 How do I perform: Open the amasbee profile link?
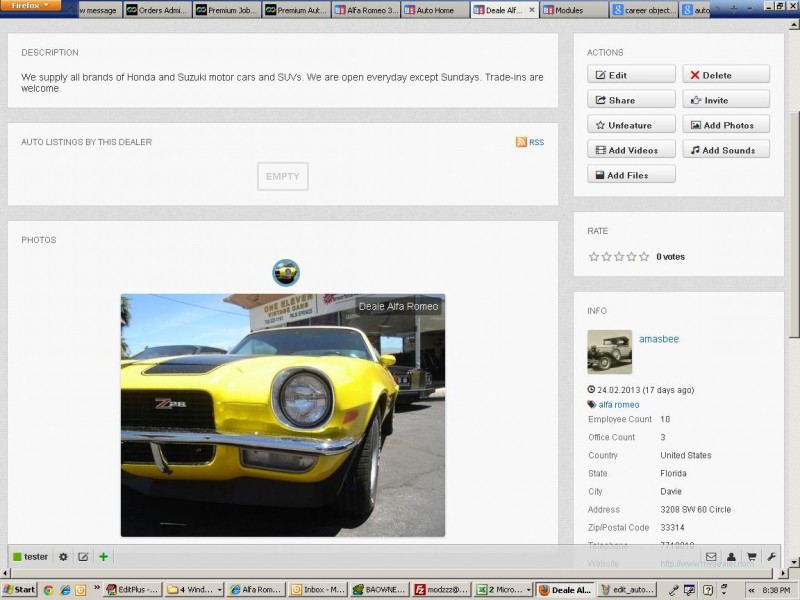point(659,339)
